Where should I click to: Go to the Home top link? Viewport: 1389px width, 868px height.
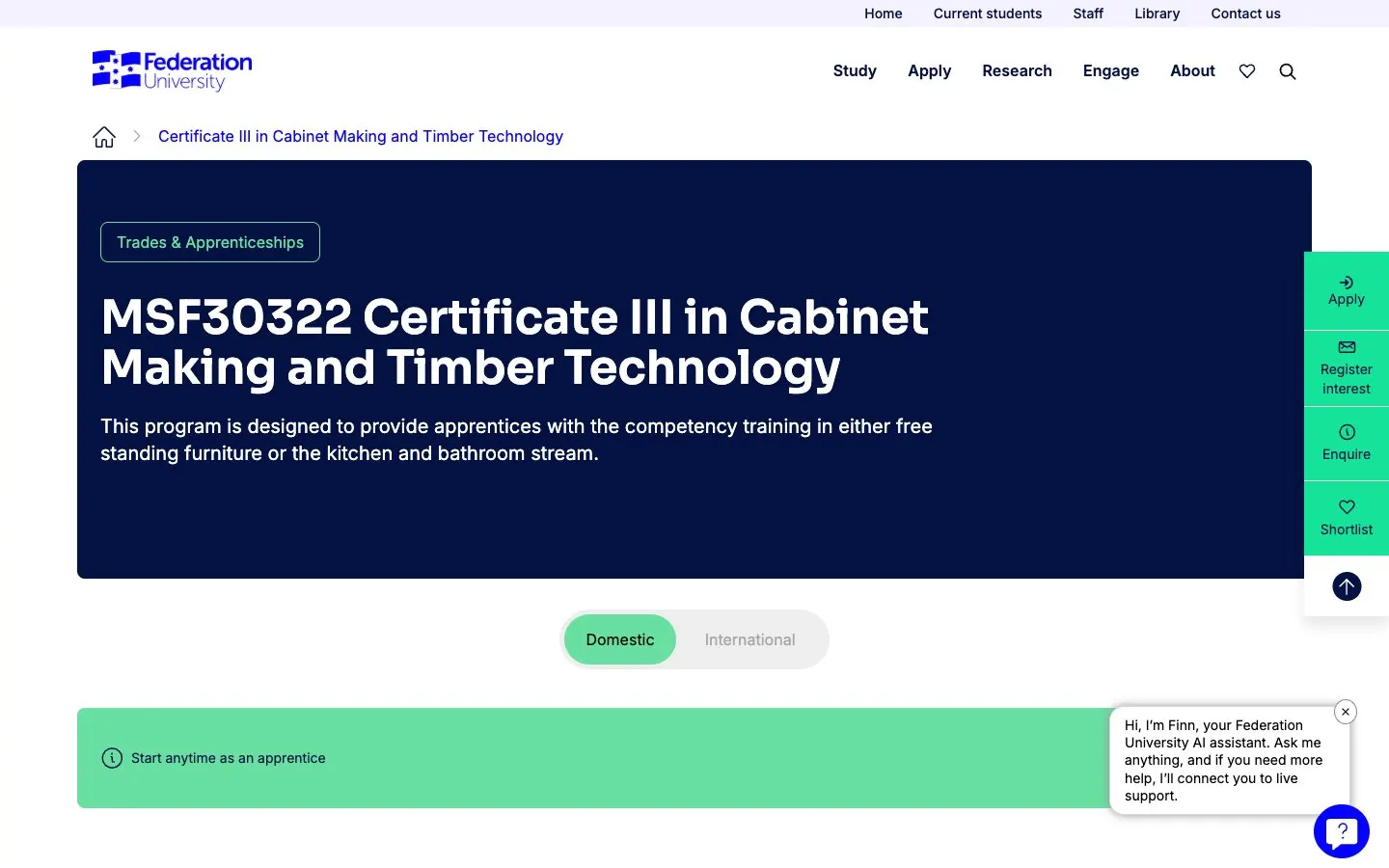[x=884, y=14]
